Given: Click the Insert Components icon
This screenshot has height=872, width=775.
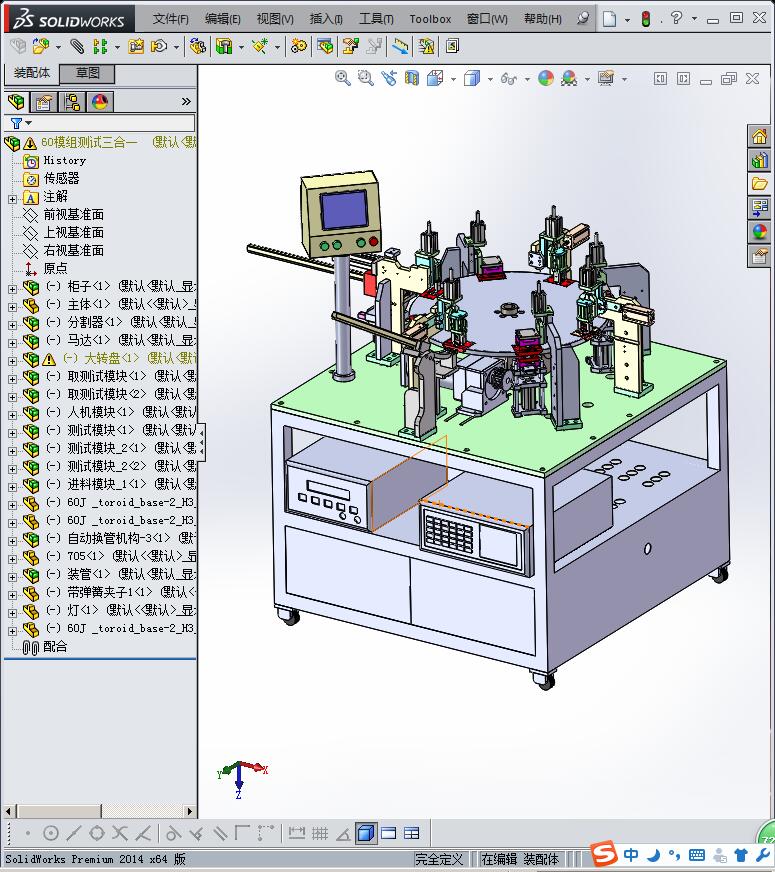Looking at the screenshot, I should tap(41, 46).
